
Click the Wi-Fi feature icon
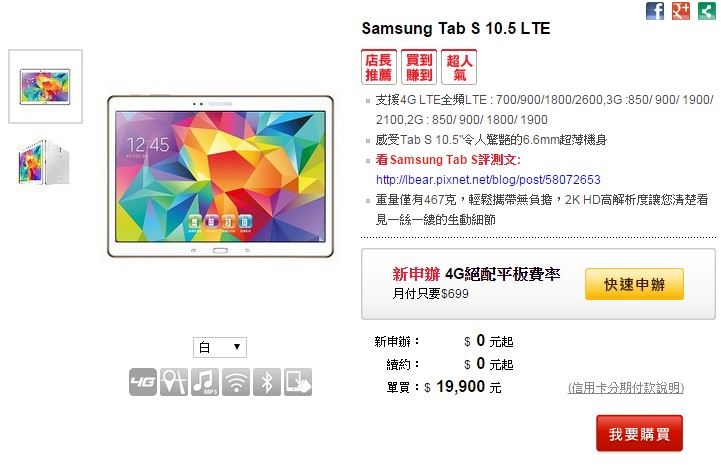[x=236, y=382]
